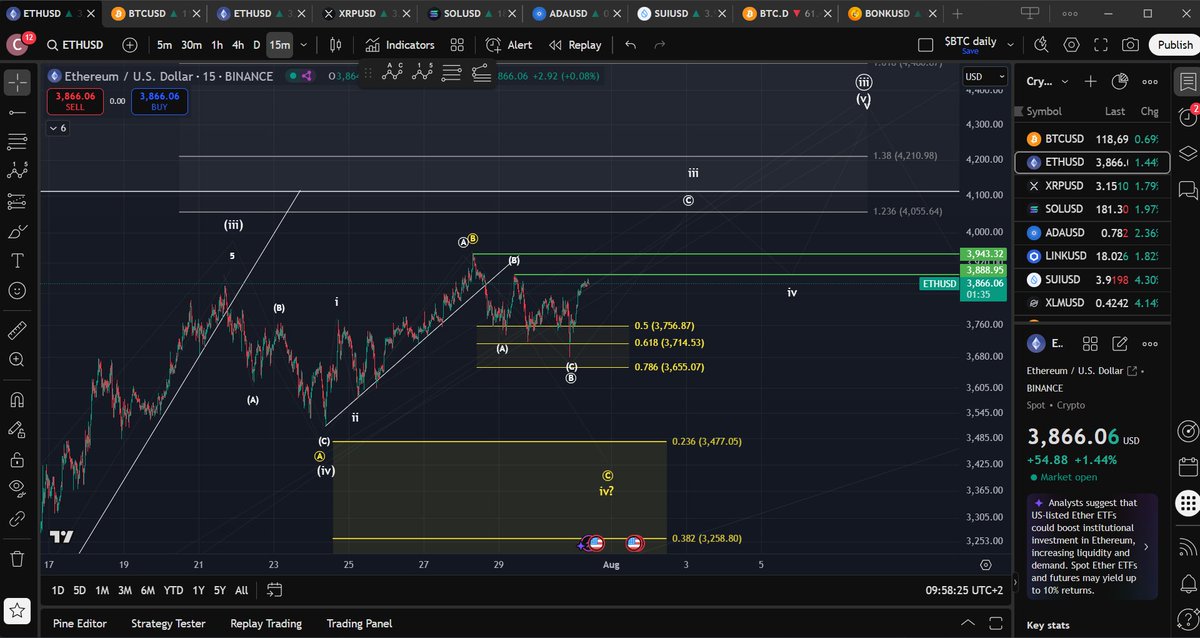Select the D daily timeframe

(x=257, y=45)
